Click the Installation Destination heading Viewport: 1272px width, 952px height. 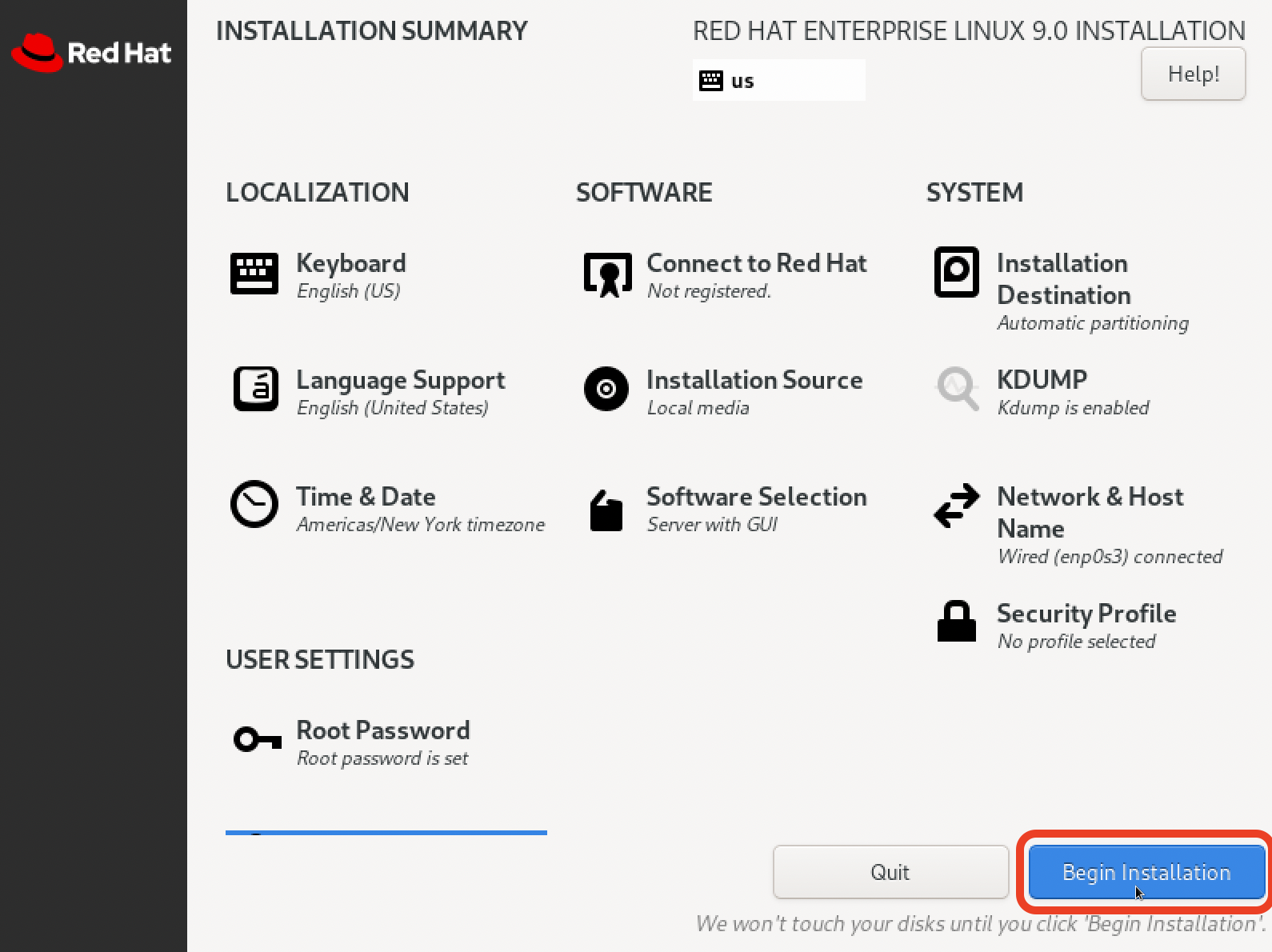coord(1064,279)
